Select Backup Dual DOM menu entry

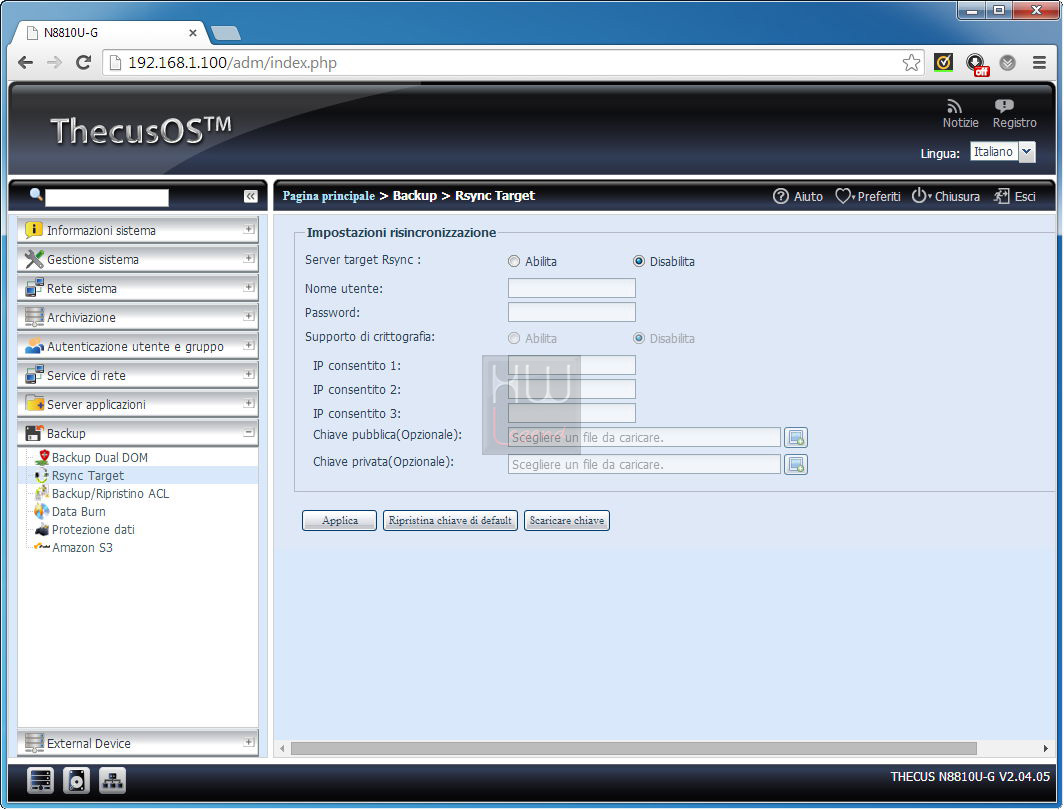tap(100, 458)
